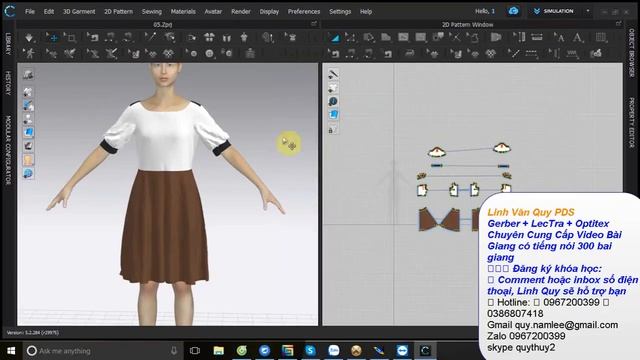Select the Select Mesh box tool
This screenshot has height=360, width=640.
pyautogui.click(x=71, y=38)
